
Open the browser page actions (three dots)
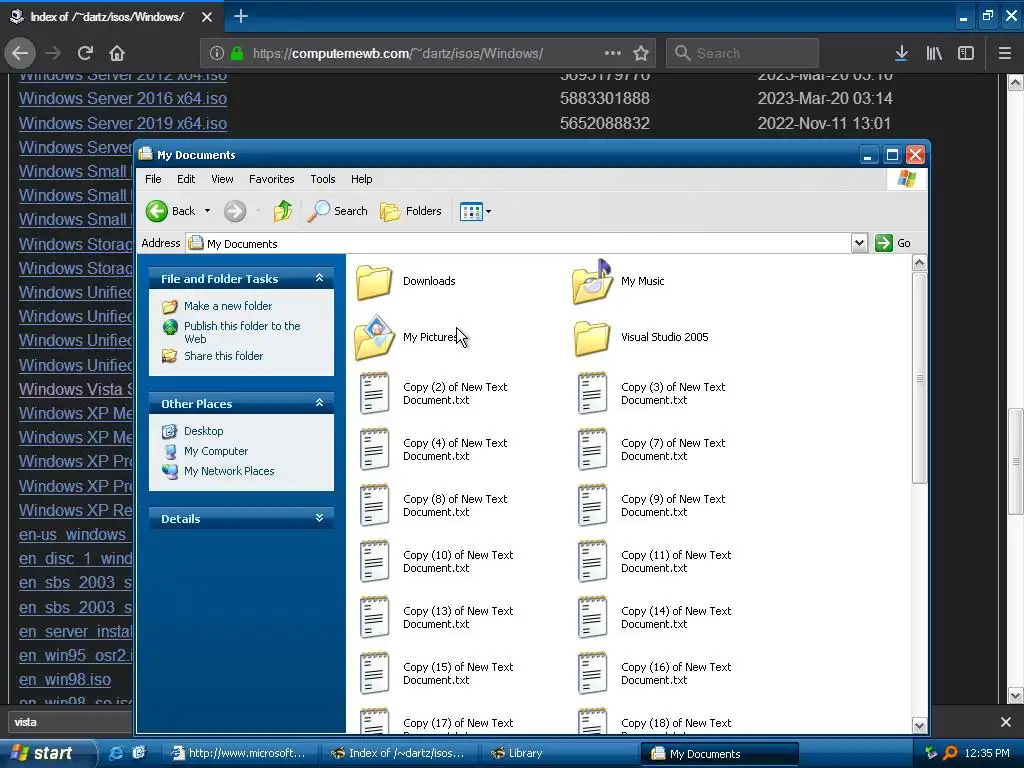(x=613, y=54)
